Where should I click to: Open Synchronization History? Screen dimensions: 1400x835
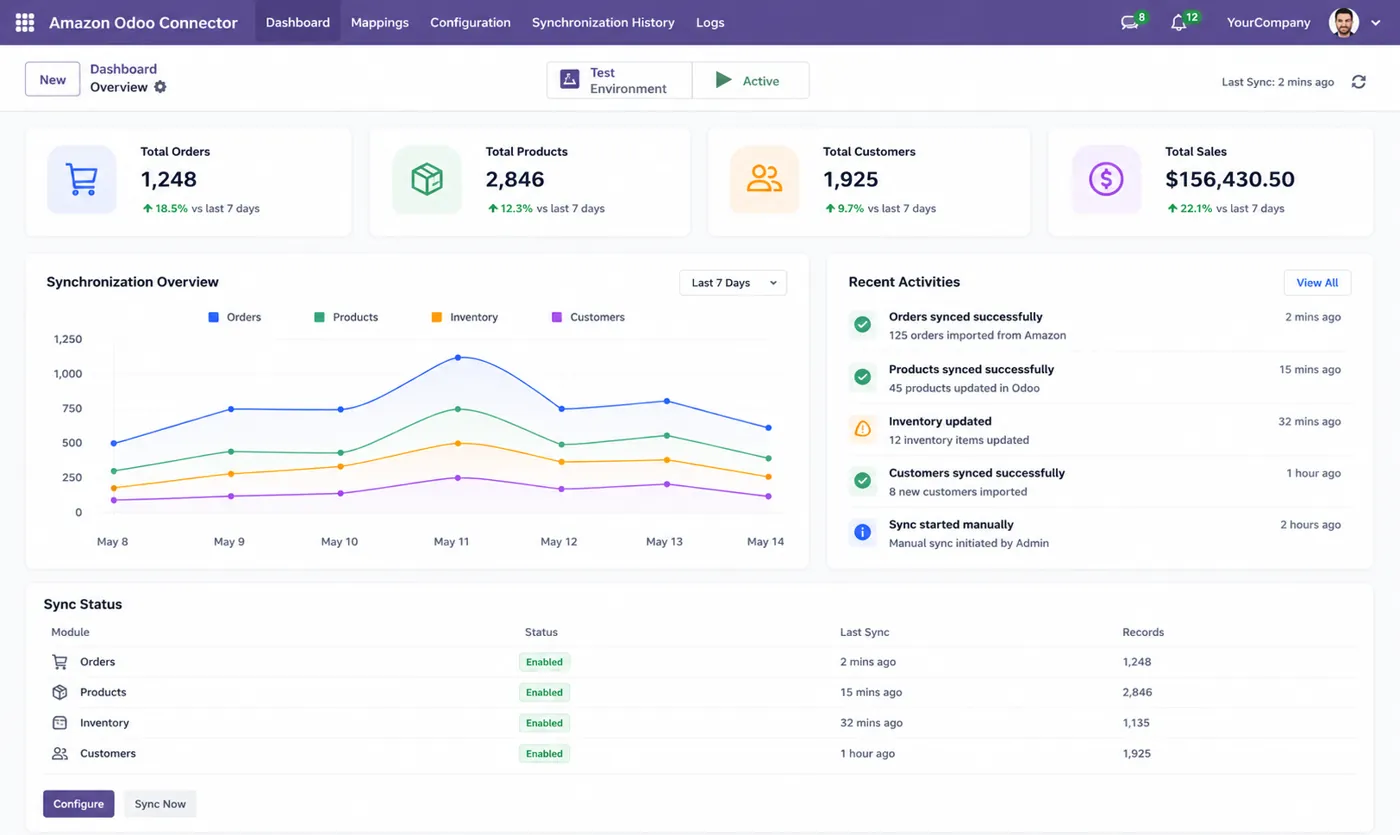click(x=603, y=22)
